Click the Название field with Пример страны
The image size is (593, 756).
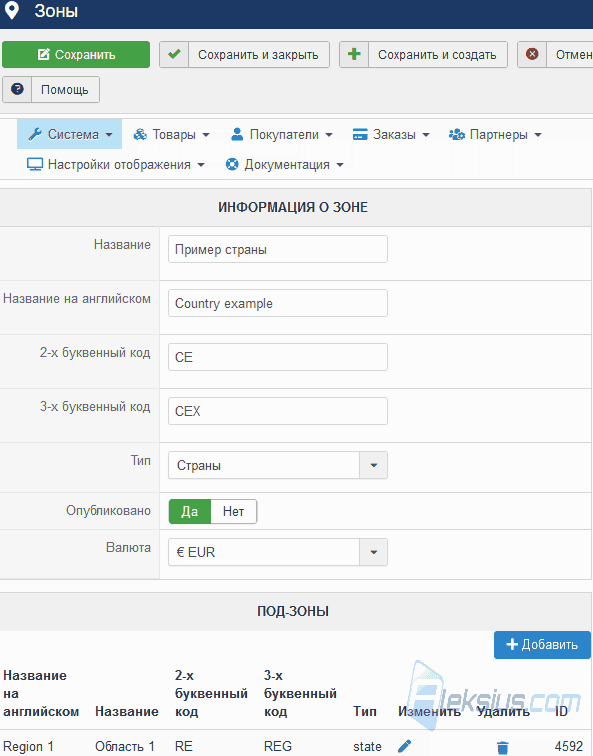tap(278, 249)
